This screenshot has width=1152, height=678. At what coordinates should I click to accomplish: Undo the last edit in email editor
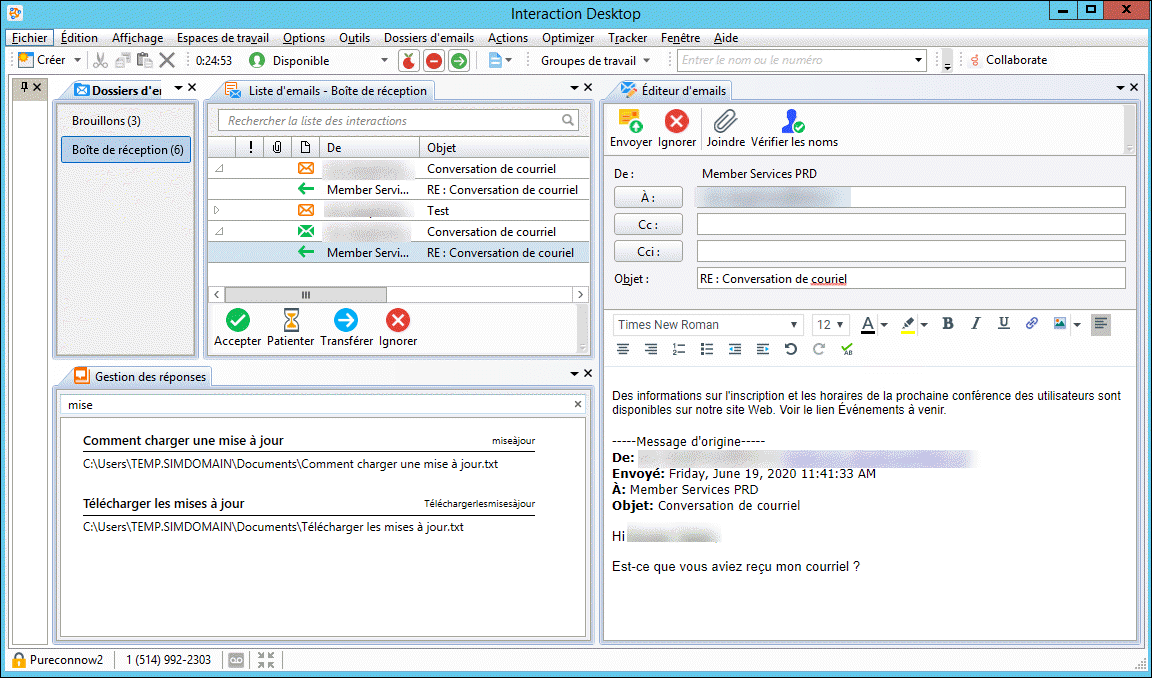tap(791, 349)
